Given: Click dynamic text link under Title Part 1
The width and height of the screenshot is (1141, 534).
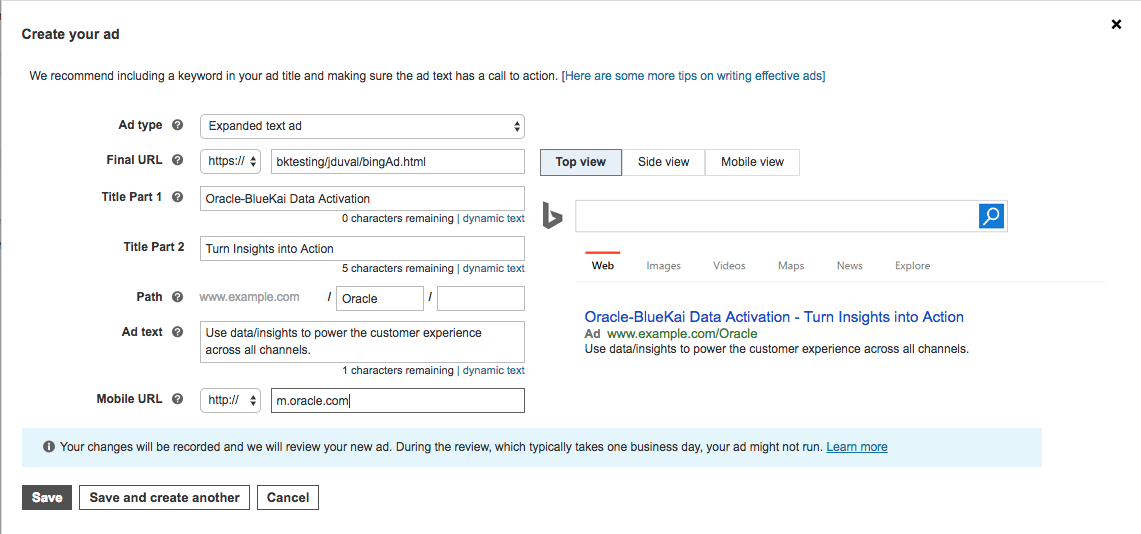Looking at the screenshot, I should click(x=493, y=218).
